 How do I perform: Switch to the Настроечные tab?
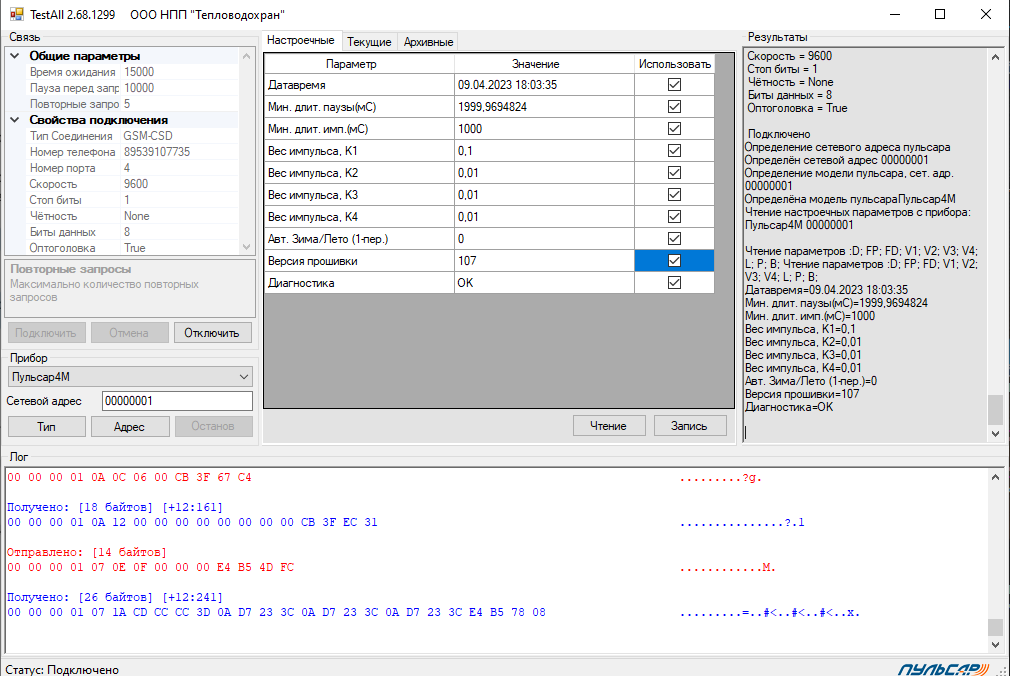tap(301, 40)
